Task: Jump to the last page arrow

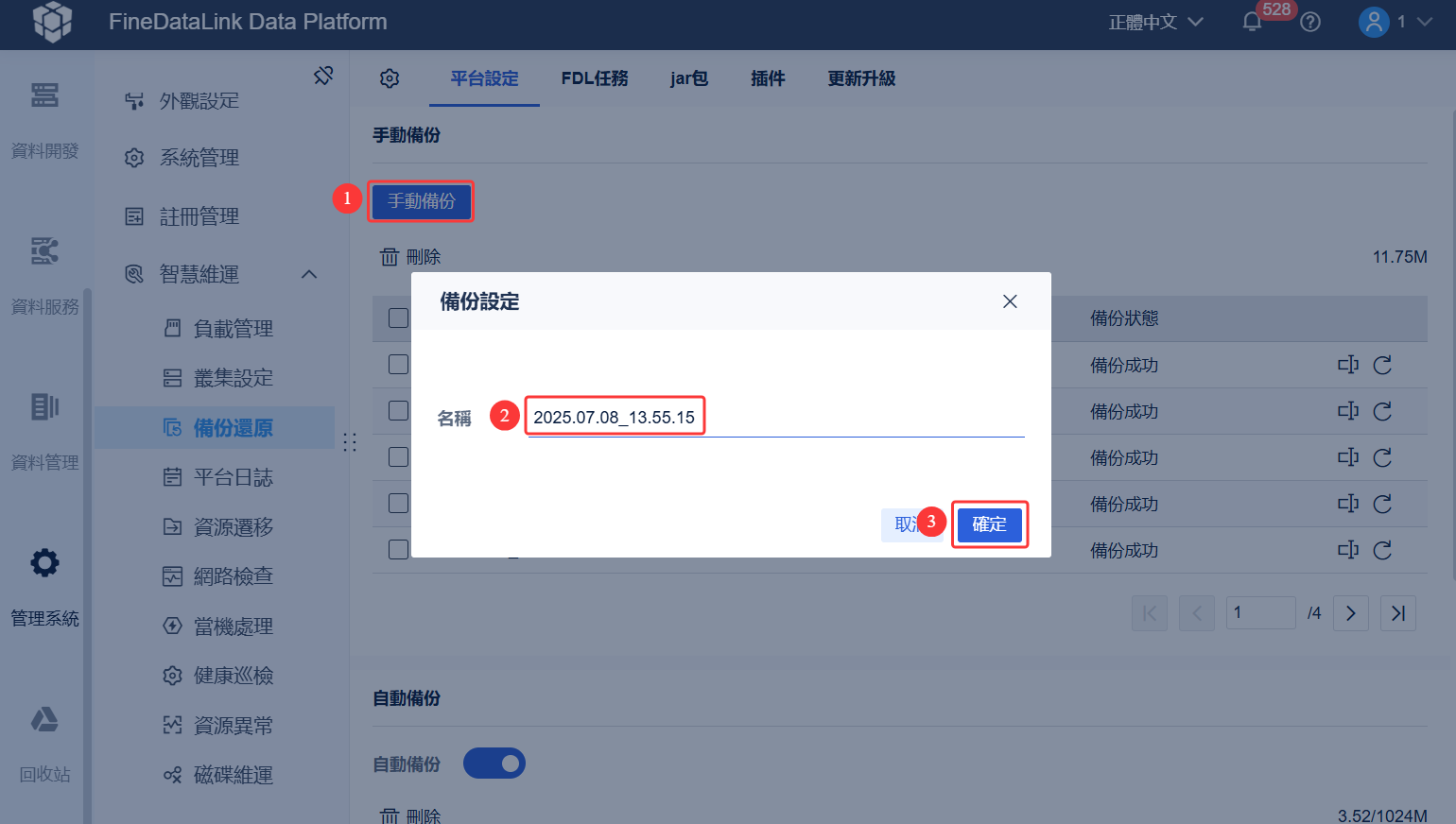Action: (1398, 613)
